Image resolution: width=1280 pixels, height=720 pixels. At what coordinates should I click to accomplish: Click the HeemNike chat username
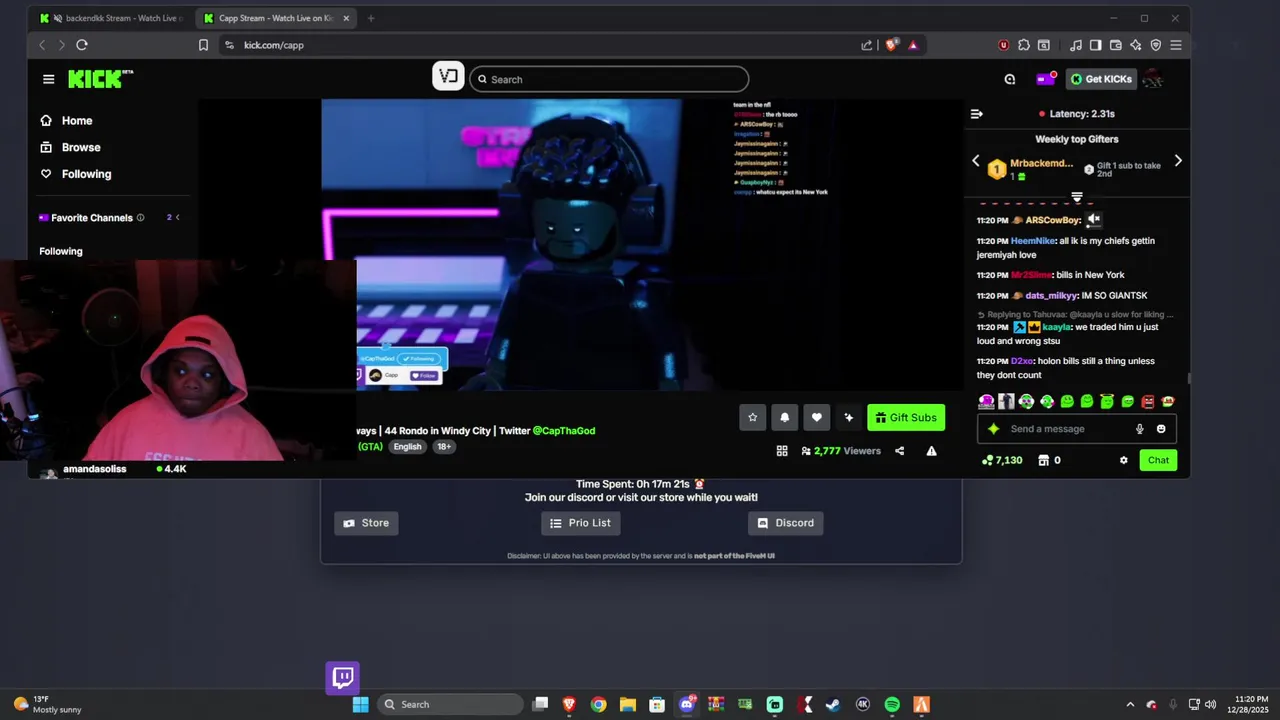pyautogui.click(x=1033, y=241)
